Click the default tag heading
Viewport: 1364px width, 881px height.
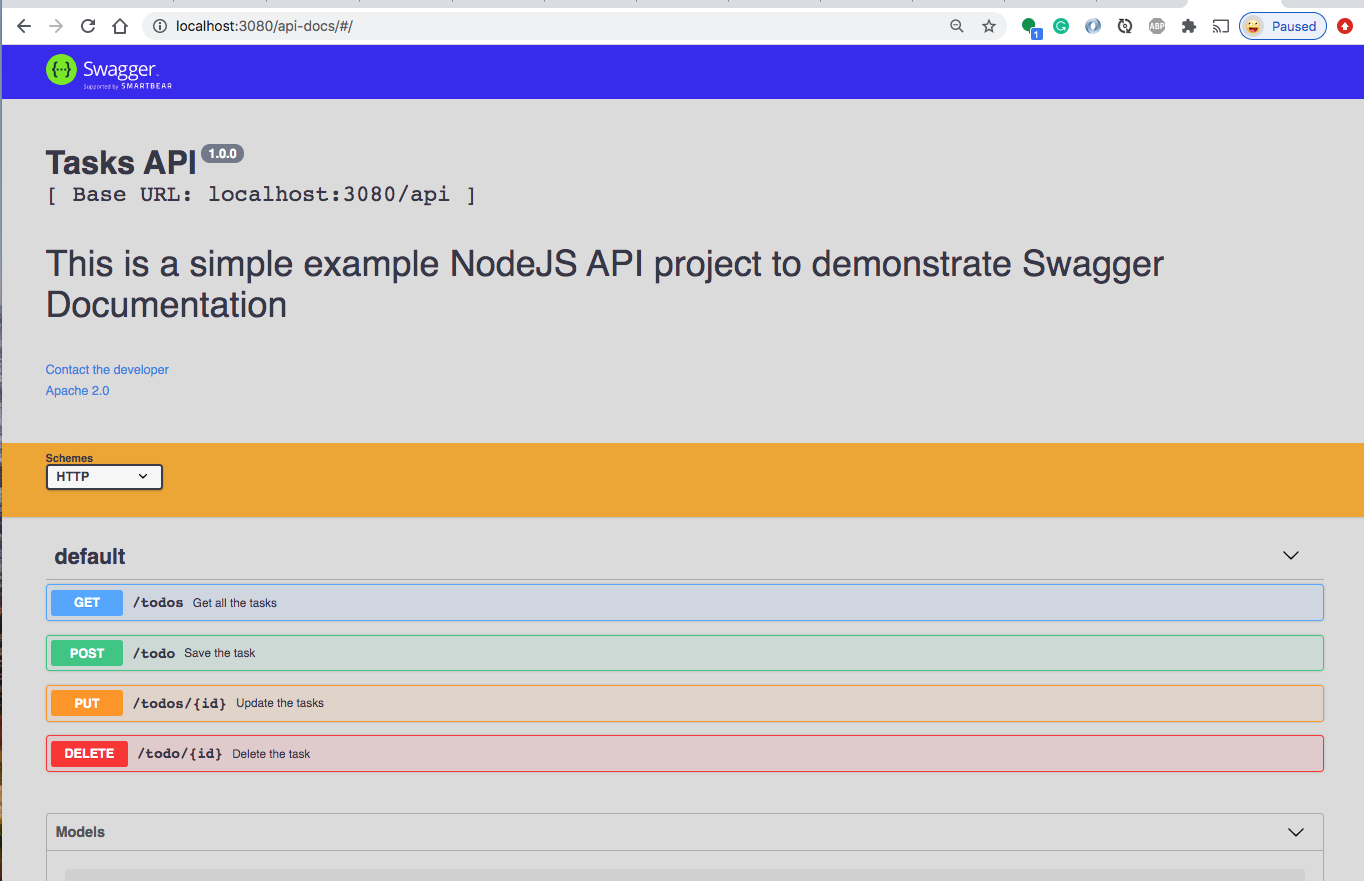(90, 556)
